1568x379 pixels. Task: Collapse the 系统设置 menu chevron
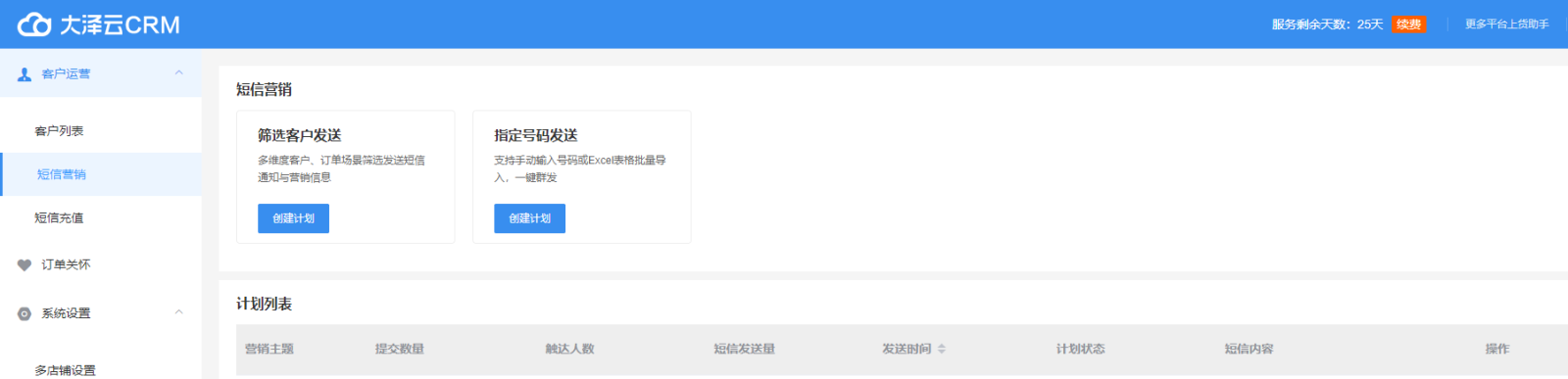[x=178, y=312]
